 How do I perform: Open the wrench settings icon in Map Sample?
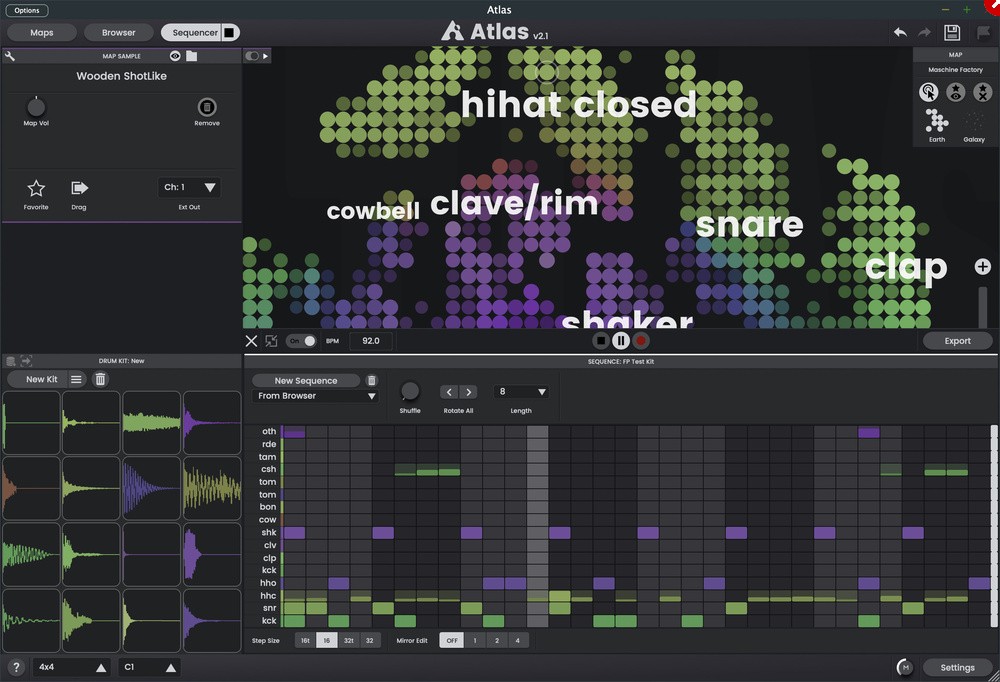click(10, 56)
